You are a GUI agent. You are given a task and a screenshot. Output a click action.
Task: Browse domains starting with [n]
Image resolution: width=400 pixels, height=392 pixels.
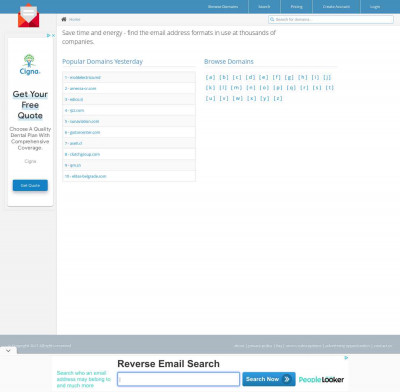tap(251, 88)
